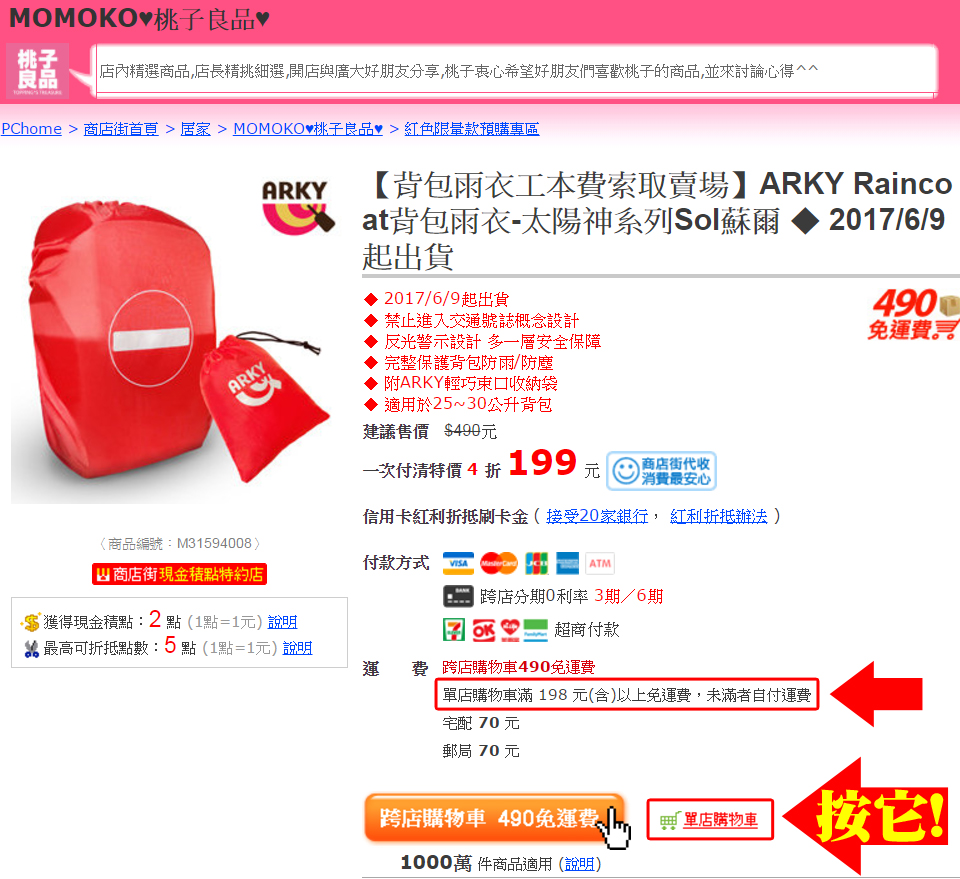Viewport: 960px width, 879px height.
Task: Click the JCB card icon
Action: (x=537, y=564)
